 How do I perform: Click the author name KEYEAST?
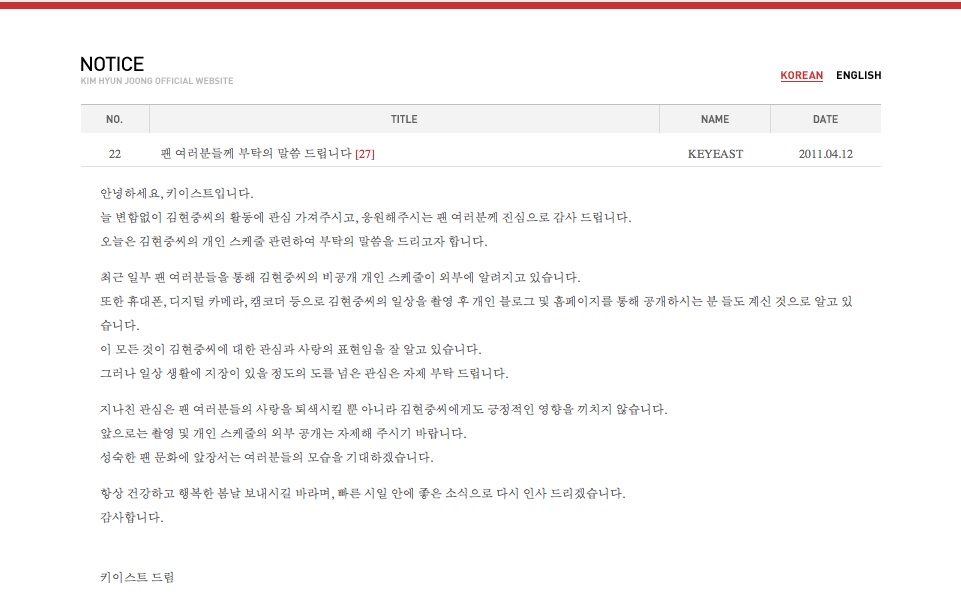[x=715, y=154]
